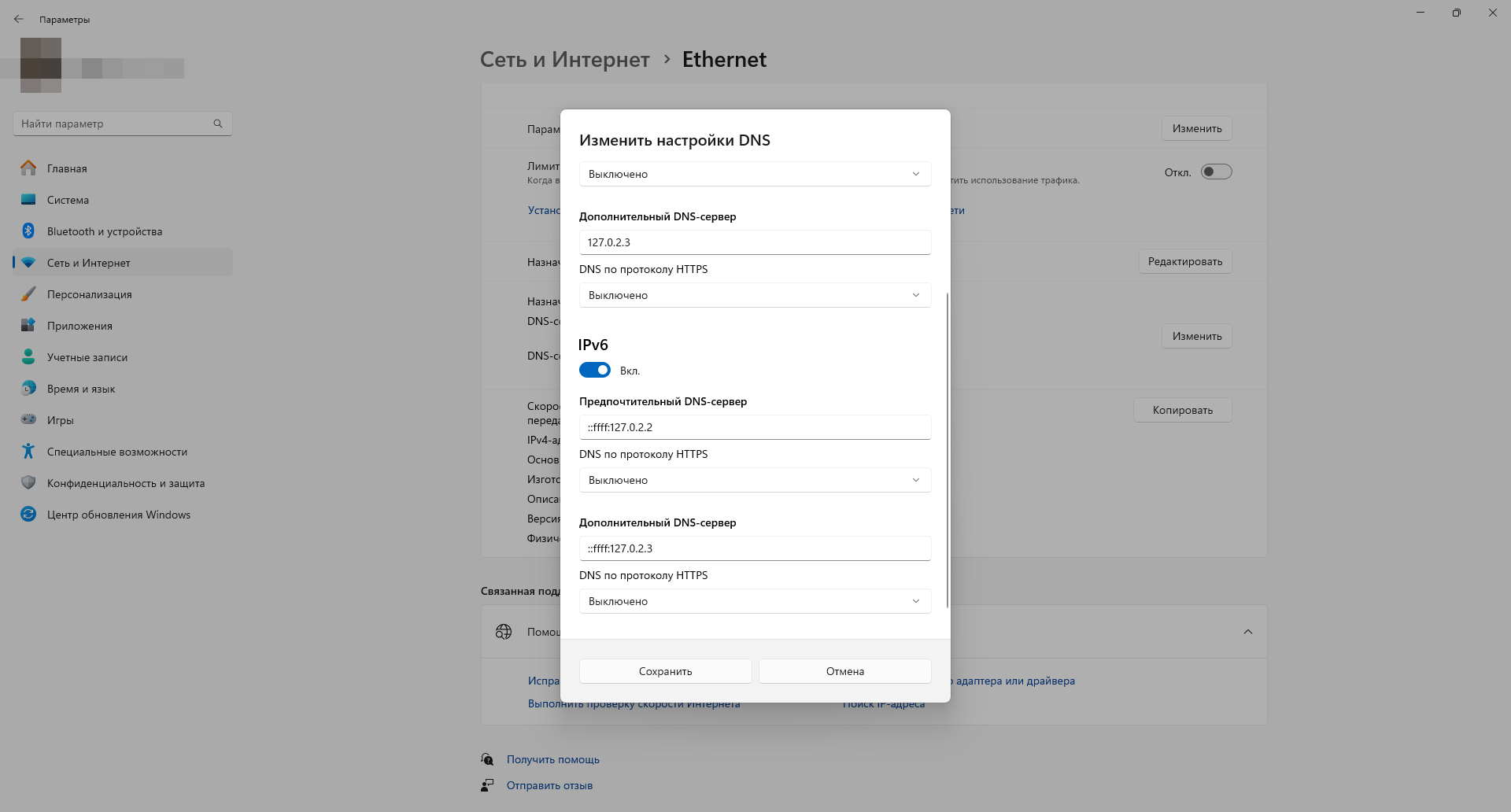Click the back arrow next to Параметры
Viewport: 1511px width, 812px height.
[x=19, y=20]
